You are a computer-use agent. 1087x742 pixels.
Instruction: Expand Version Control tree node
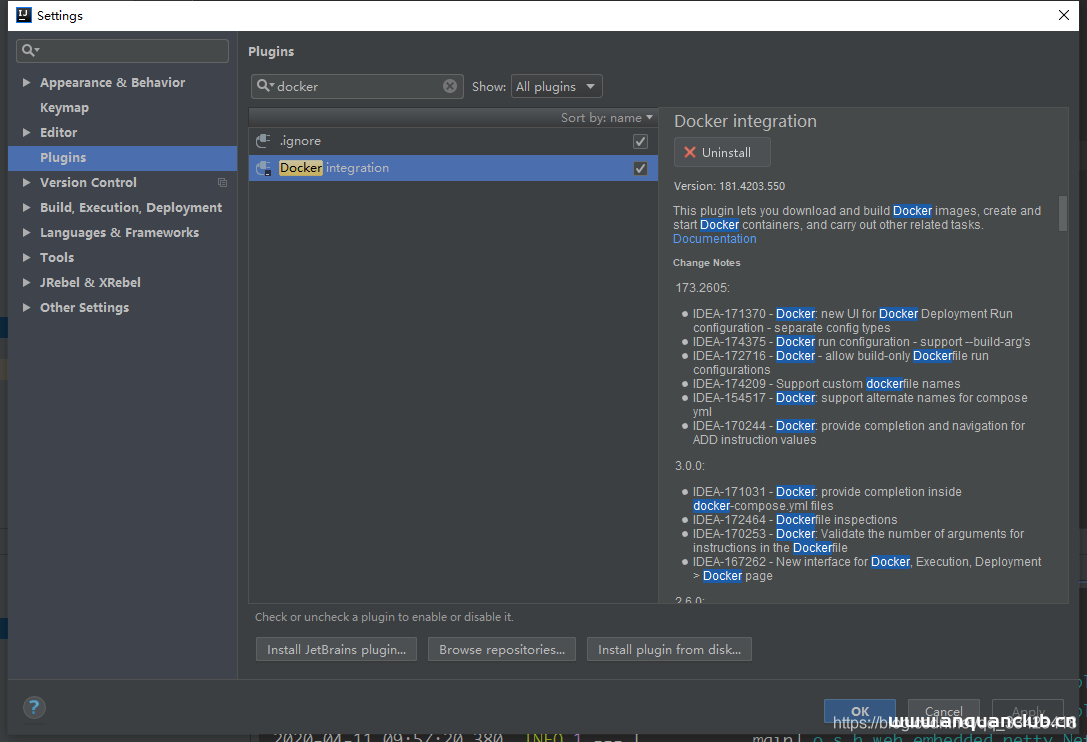tap(26, 182)
